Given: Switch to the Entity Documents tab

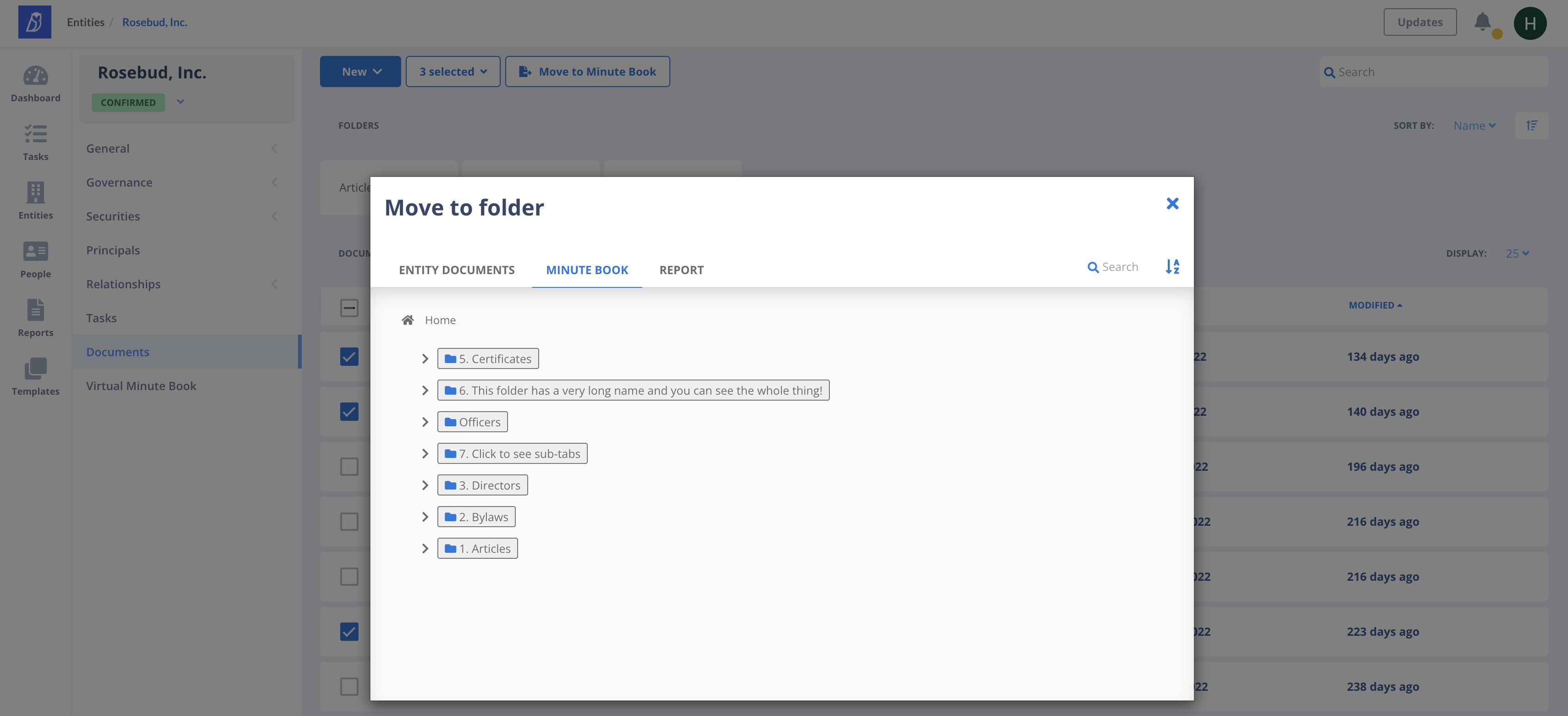Looking at the screenshot, I should tap(457, 270).
